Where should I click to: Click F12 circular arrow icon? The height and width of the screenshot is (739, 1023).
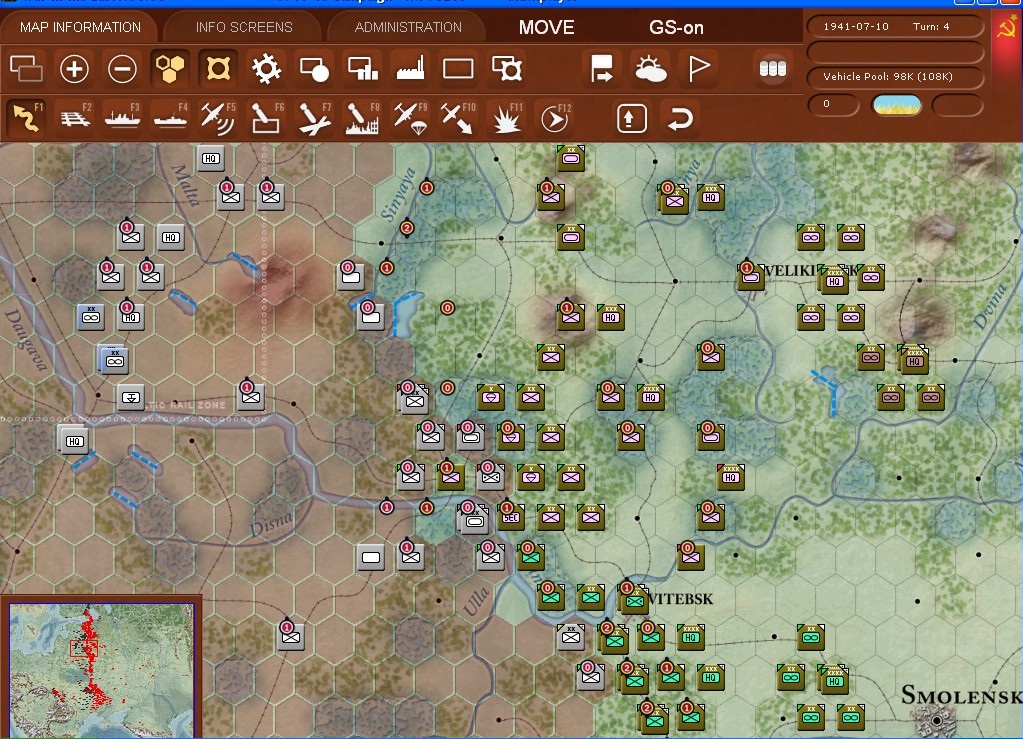click(555, 118)
